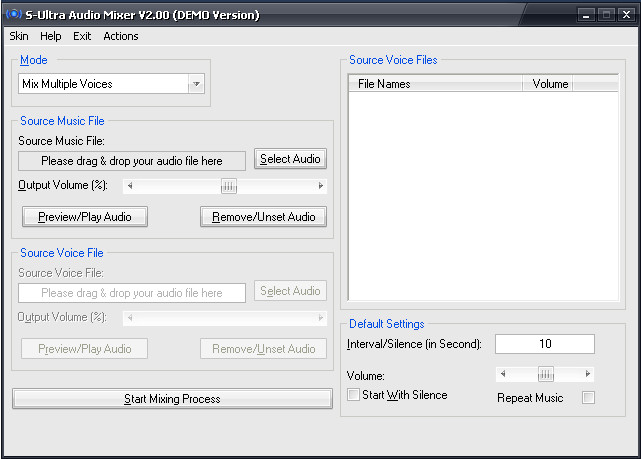Click the Default Settings Volume slider thumb
641x459 pixels.
click(545, 374)
